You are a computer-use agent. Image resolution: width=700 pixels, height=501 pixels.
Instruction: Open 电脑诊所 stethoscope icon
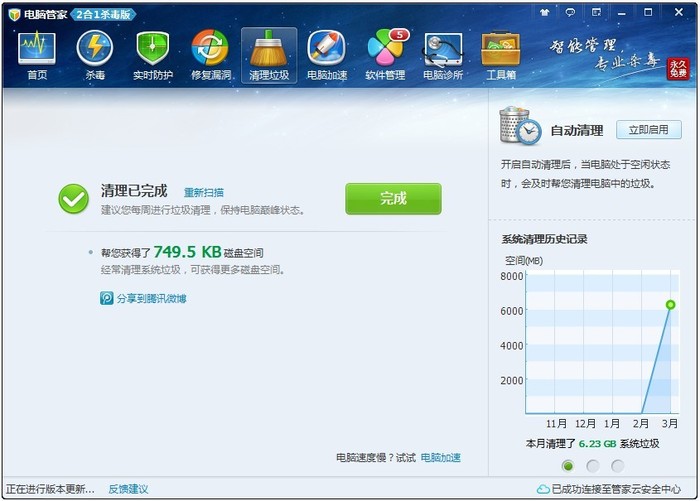[x=443, y=54]
